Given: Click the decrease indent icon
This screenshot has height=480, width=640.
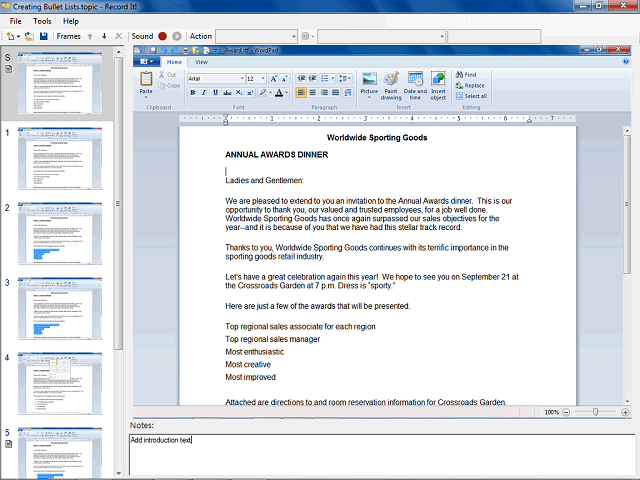Looking at the screenshot, I should point(301,78).
